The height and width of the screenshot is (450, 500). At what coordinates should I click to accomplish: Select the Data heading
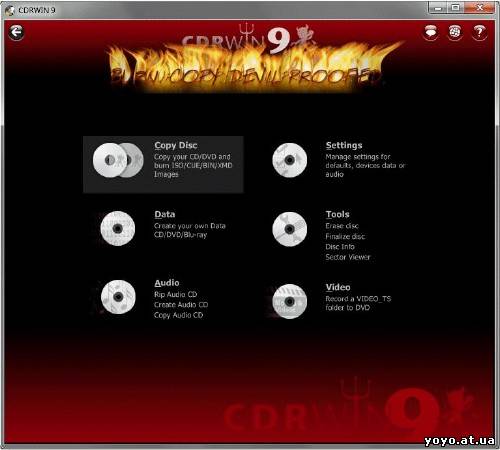pos(165,214)
